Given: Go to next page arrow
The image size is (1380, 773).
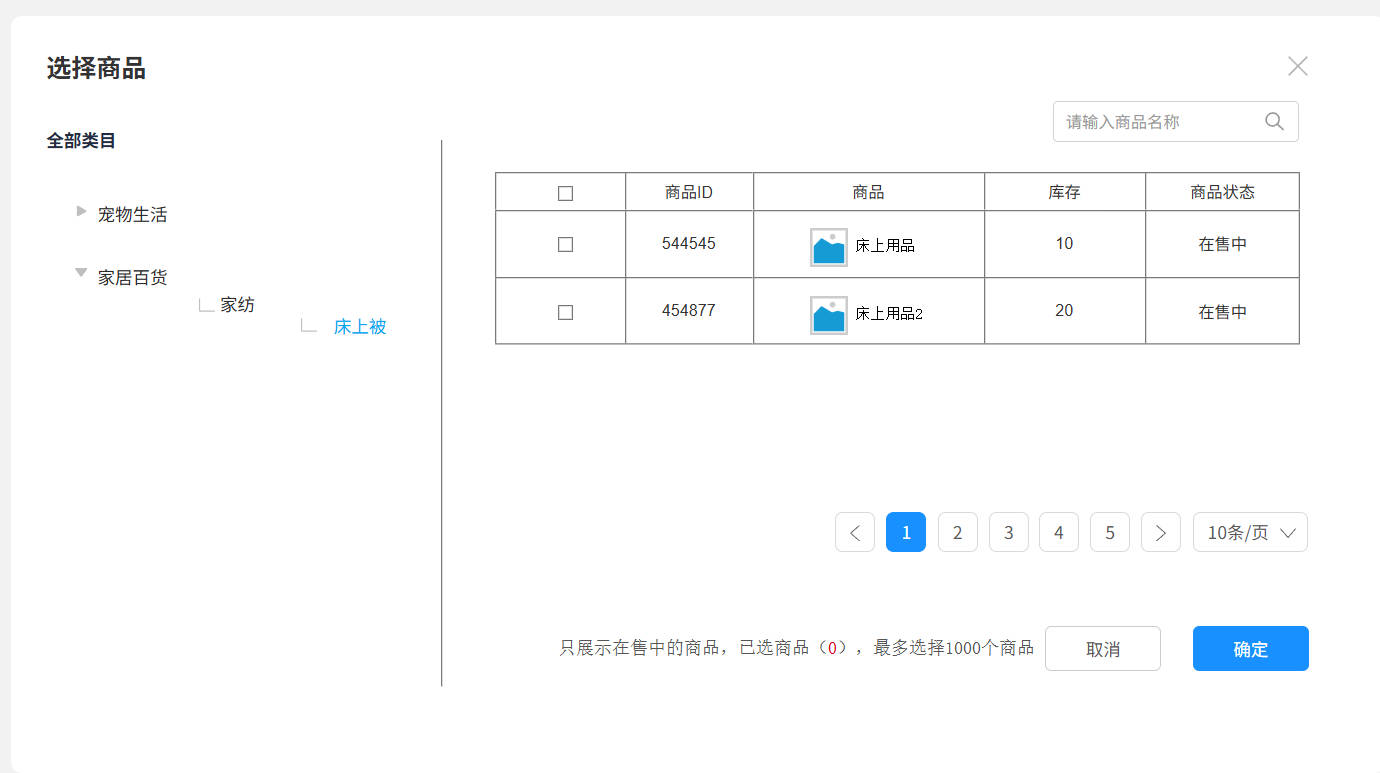Looking at the screenshot, I should 1160,532.
